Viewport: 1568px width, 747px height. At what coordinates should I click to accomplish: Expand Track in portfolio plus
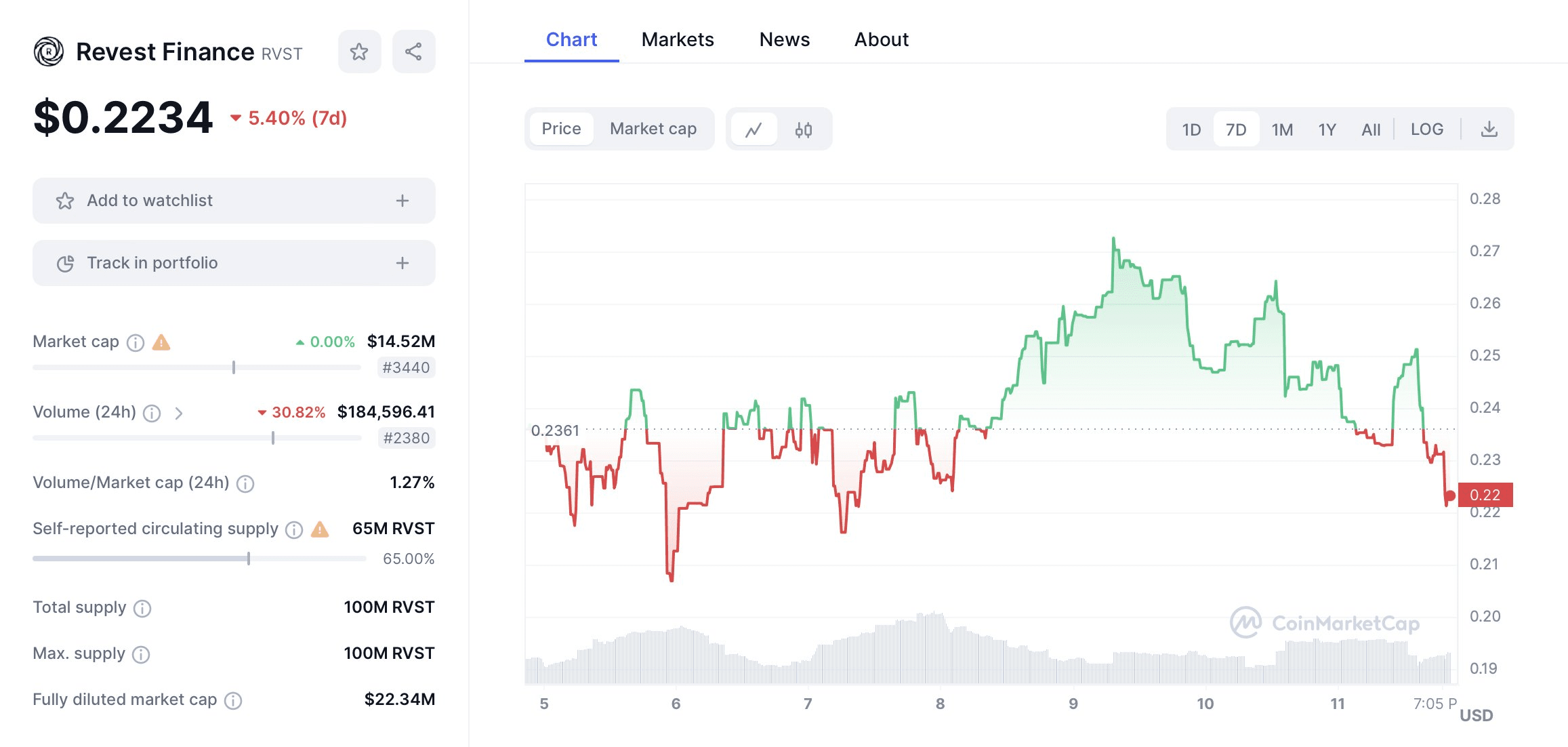pyautogui.click(x=403, y=263)
